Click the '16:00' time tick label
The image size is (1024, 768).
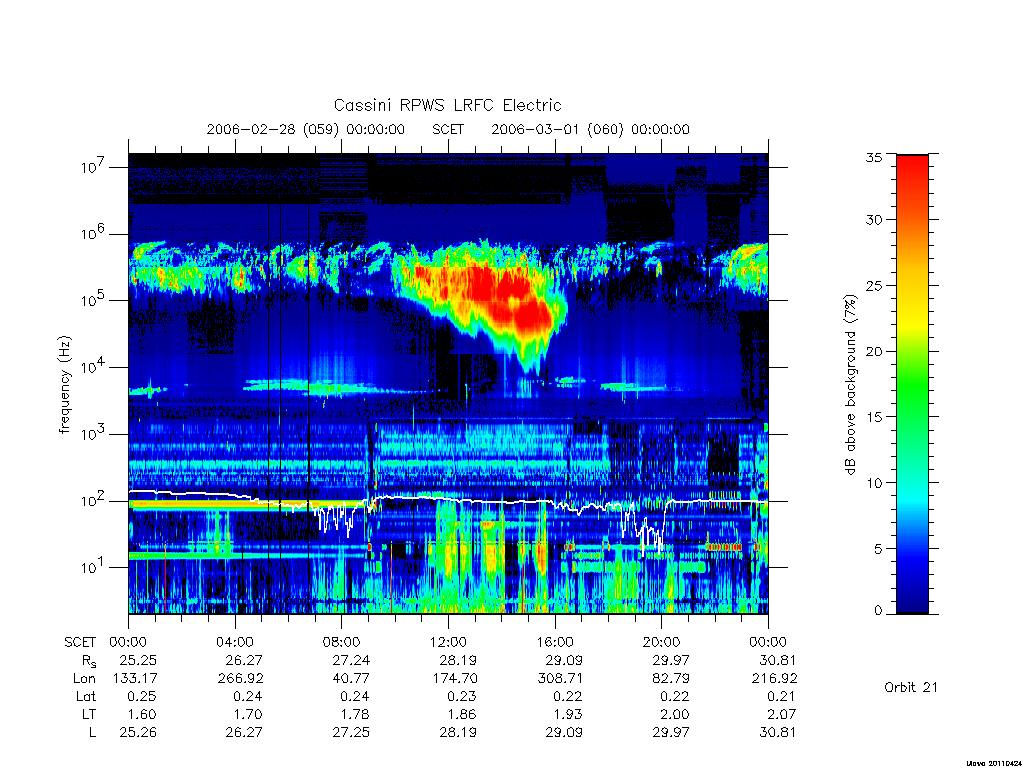[554, 642]
